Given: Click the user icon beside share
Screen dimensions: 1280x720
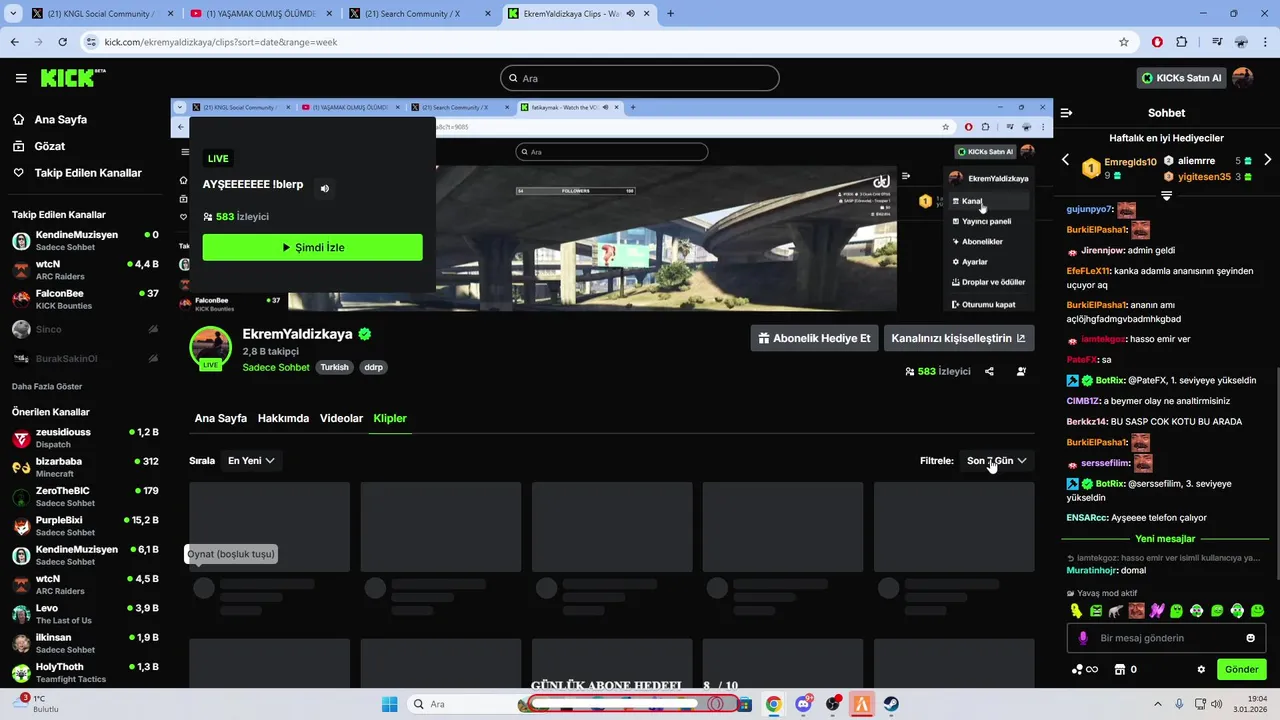Looking at the screenshot, I should point(1021,371).
